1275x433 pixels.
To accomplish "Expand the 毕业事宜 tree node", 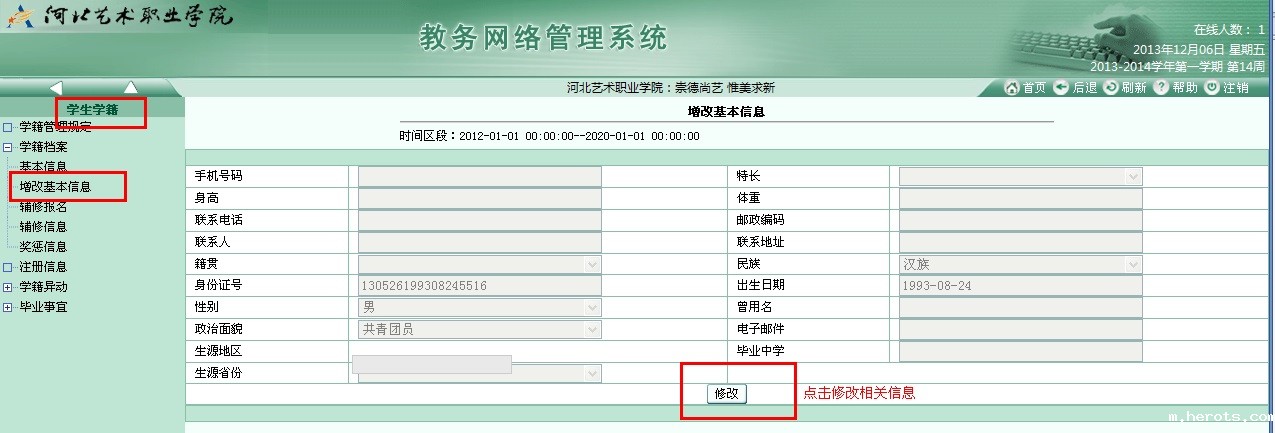I will pos(8,307).
